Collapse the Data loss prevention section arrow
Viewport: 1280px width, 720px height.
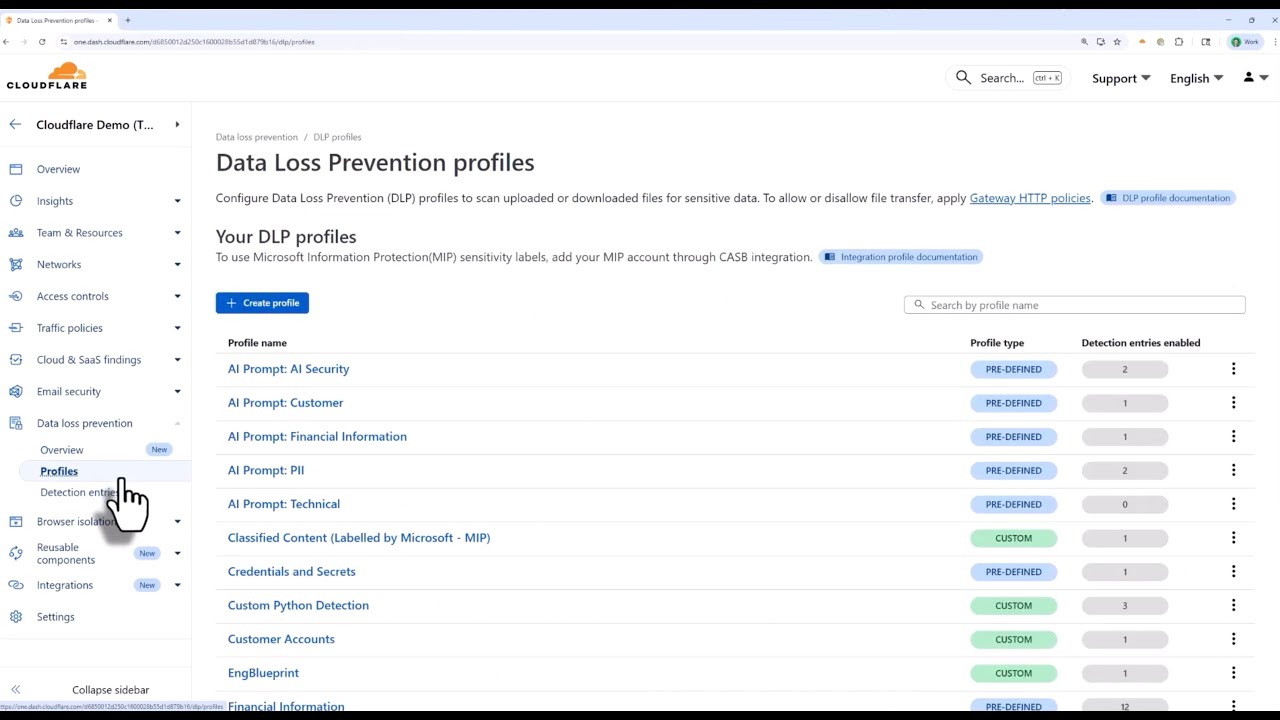coord(177,423)
